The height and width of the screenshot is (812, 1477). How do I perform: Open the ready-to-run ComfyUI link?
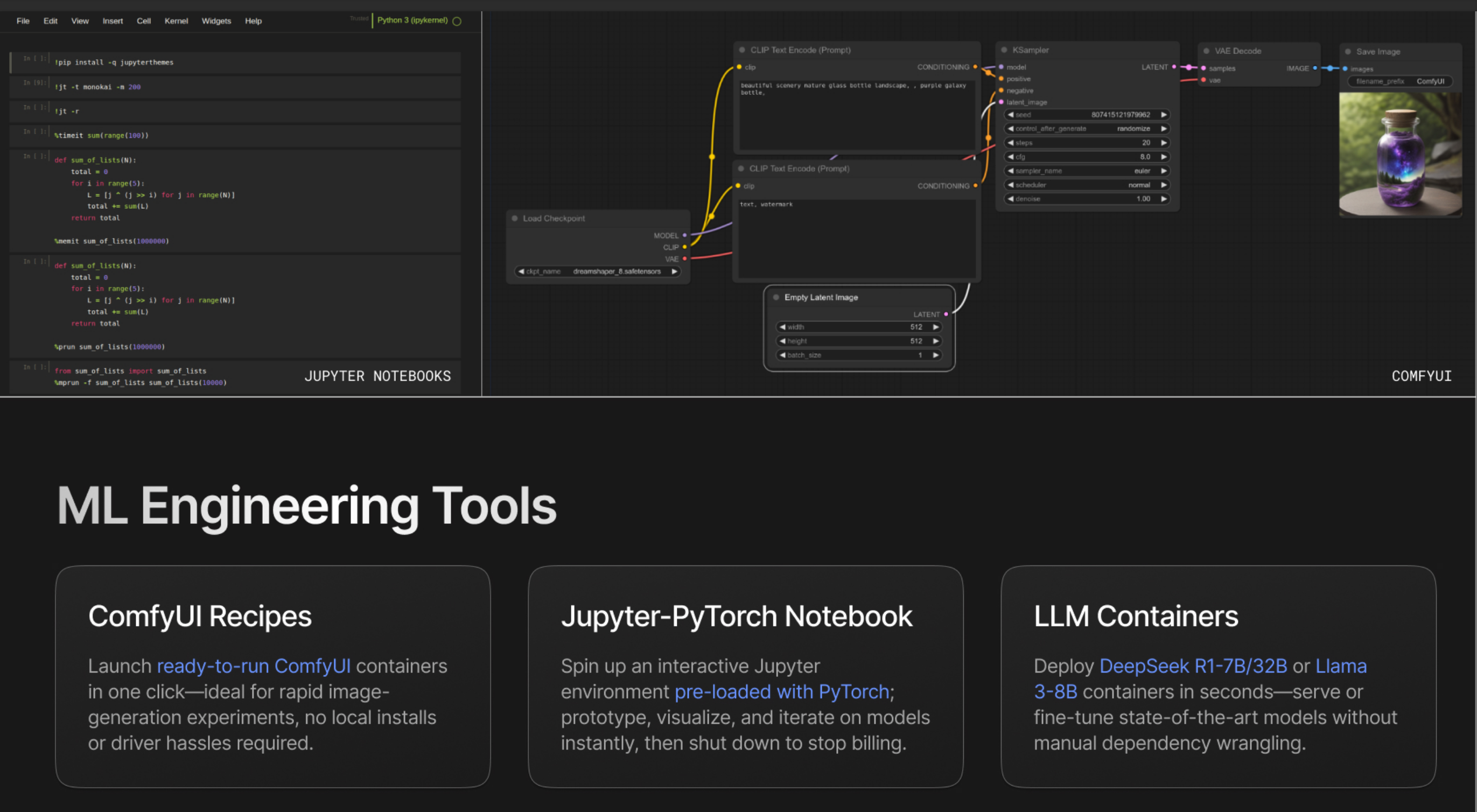tap(254, 666)
